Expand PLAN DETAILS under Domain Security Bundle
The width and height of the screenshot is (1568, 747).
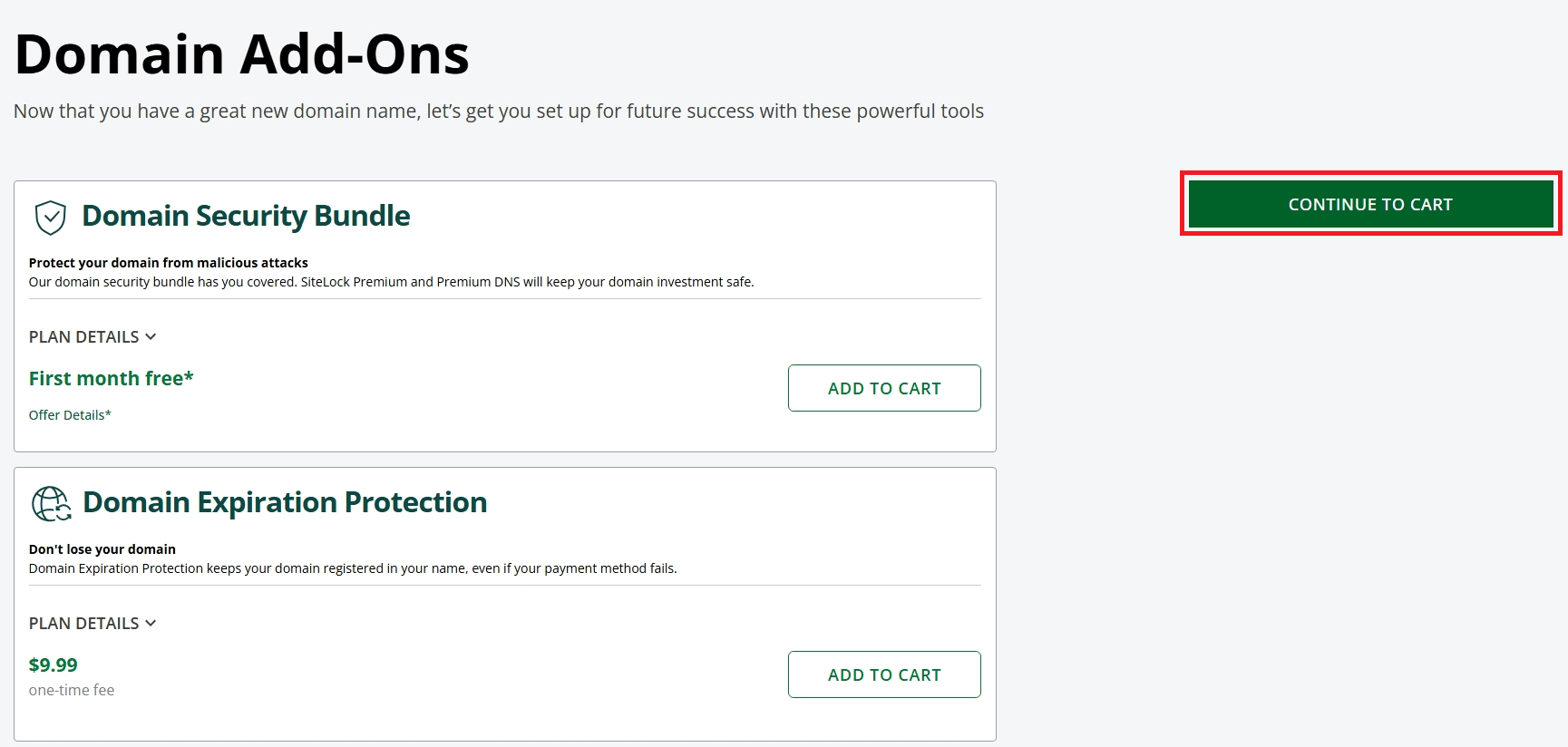pos(84,336)
